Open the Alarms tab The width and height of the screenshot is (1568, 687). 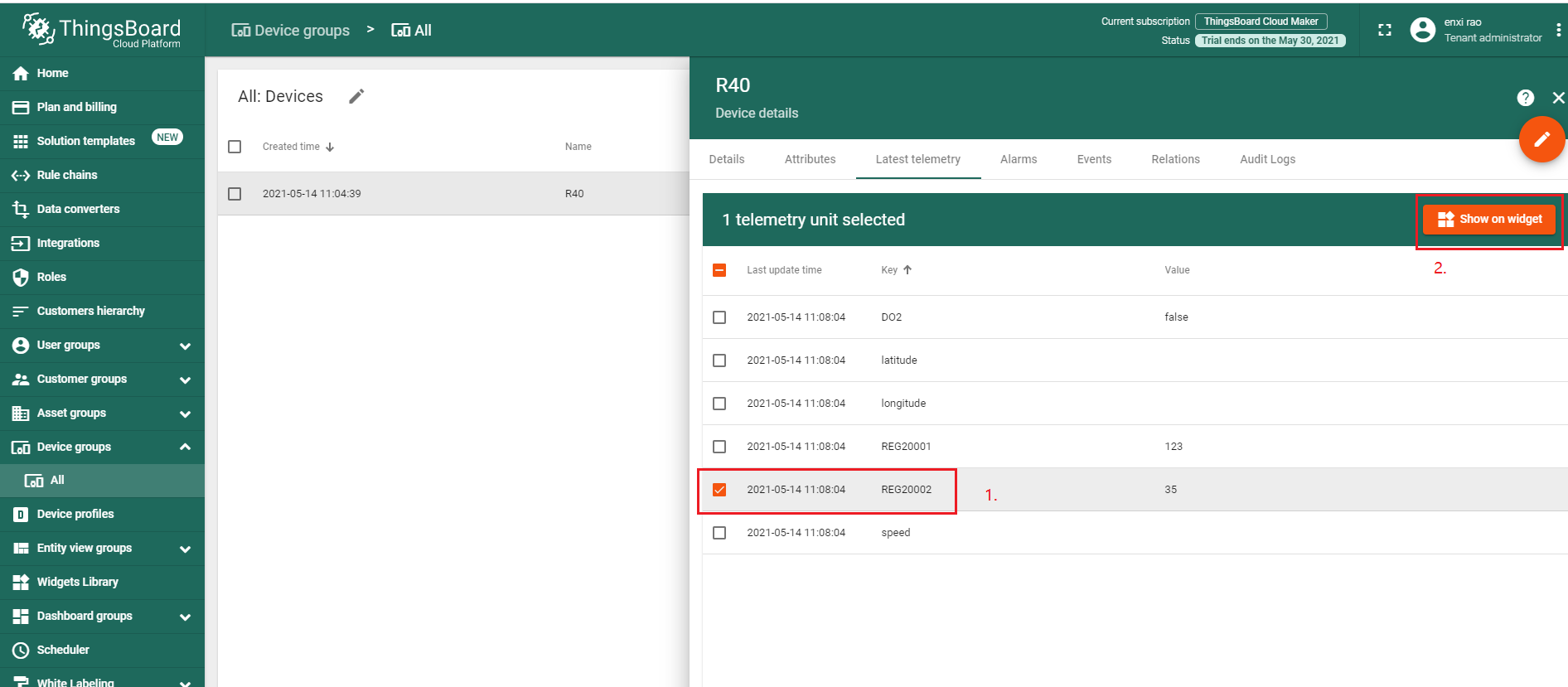tap(1018, 159)
